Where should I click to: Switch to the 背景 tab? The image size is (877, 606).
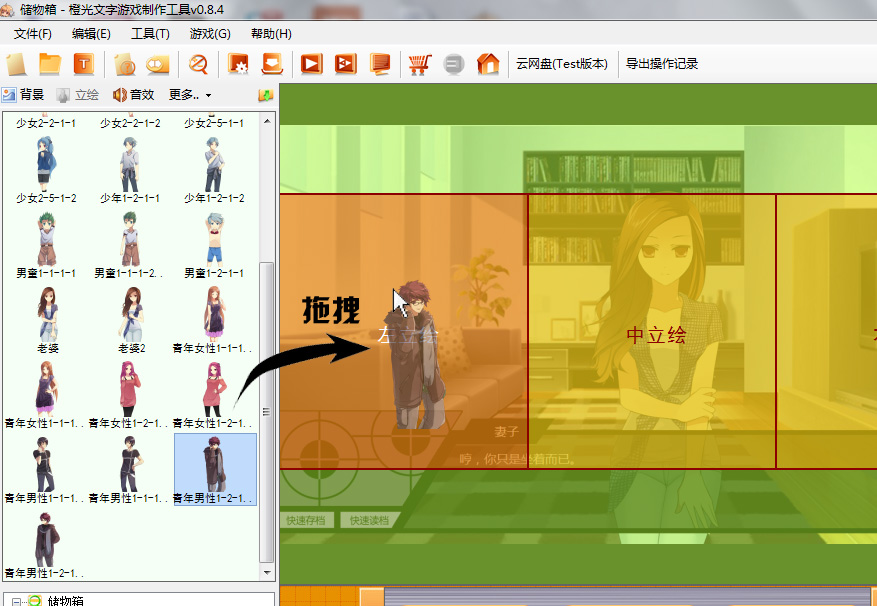pos(23,95)
